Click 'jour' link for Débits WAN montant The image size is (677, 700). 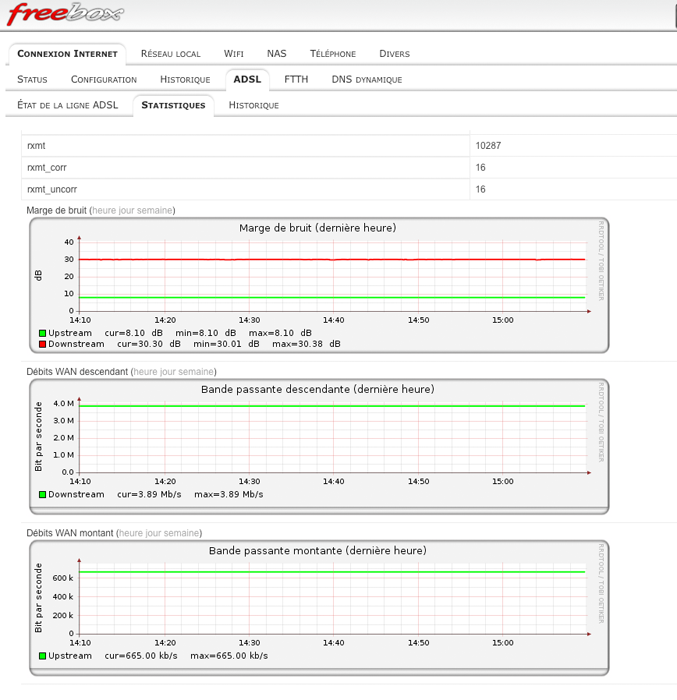(x=154, y=533)
